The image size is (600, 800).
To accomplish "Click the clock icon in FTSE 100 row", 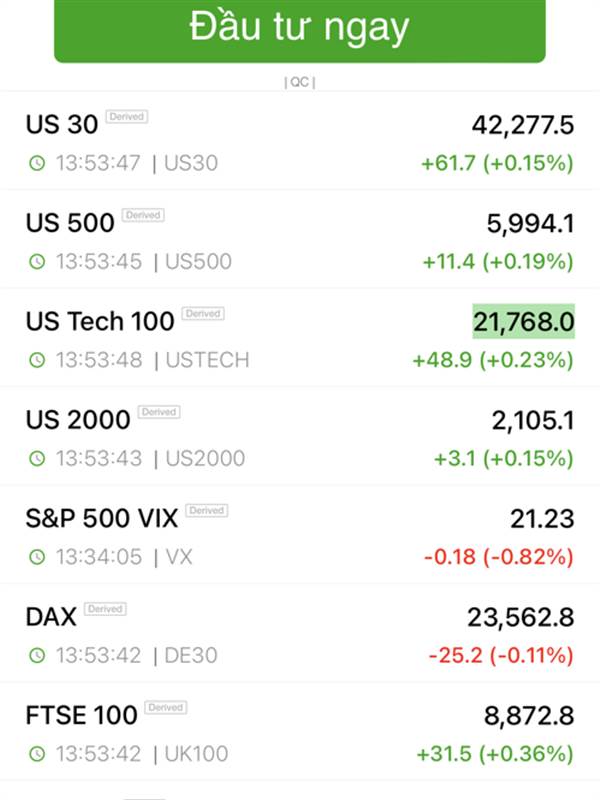I will pos(37,754).
